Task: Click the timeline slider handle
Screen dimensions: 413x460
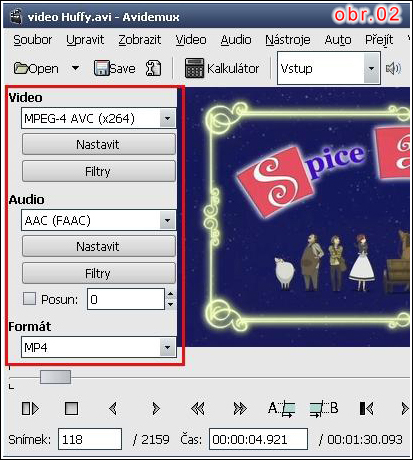Action: pos(55,377)
